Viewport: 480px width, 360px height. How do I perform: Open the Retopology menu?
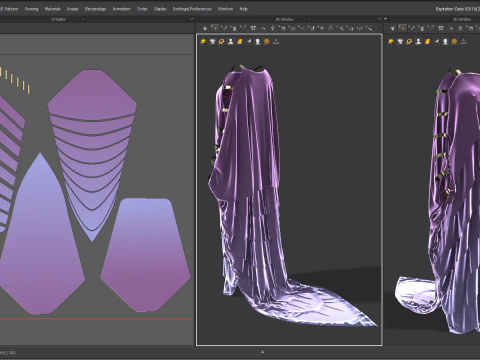point(95,9)
